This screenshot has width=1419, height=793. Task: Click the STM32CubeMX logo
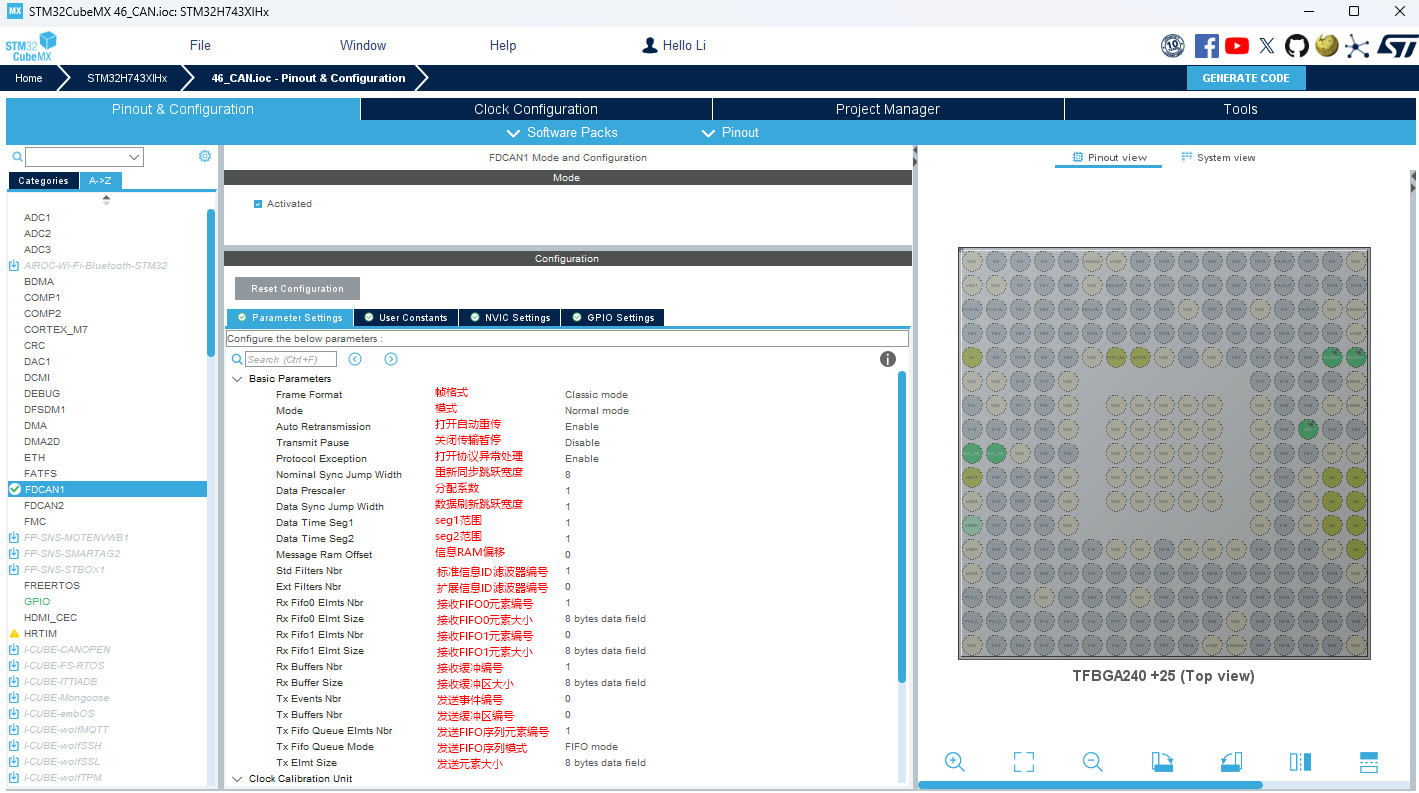coord(31,46)
